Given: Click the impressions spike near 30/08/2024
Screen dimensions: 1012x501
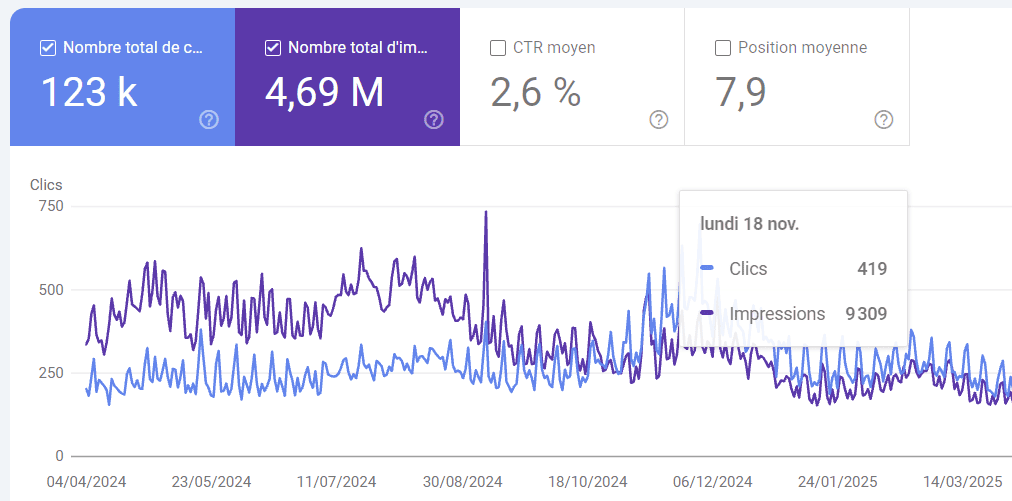Looking at the screenshot, I should (x=486, y=213).
